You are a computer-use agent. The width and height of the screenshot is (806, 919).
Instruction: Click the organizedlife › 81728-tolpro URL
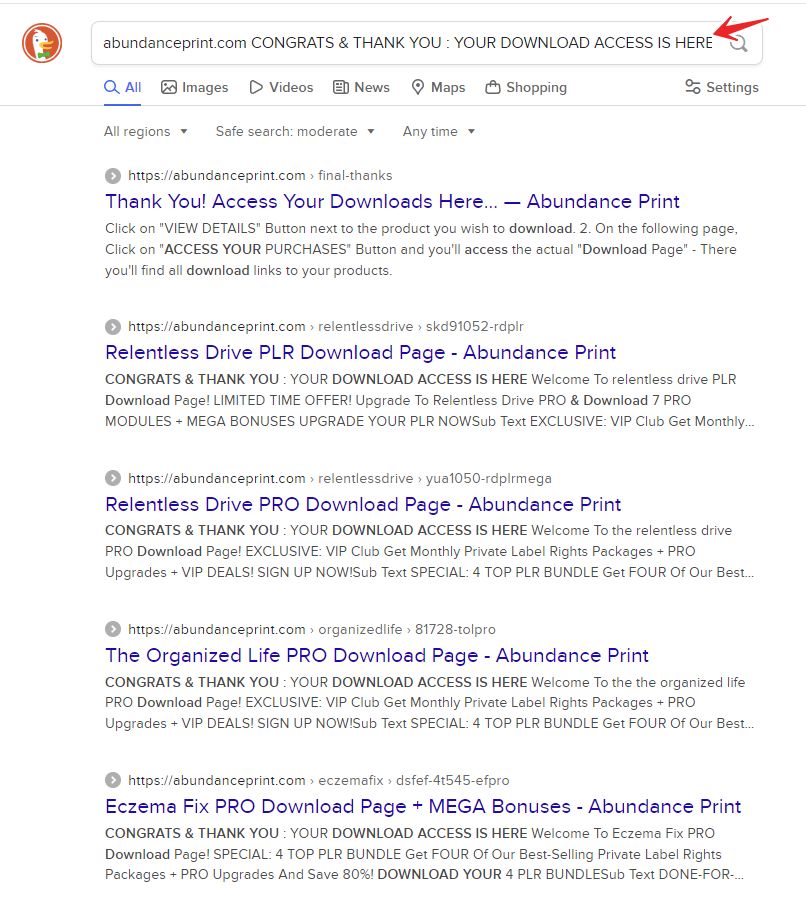coord(312,629)
